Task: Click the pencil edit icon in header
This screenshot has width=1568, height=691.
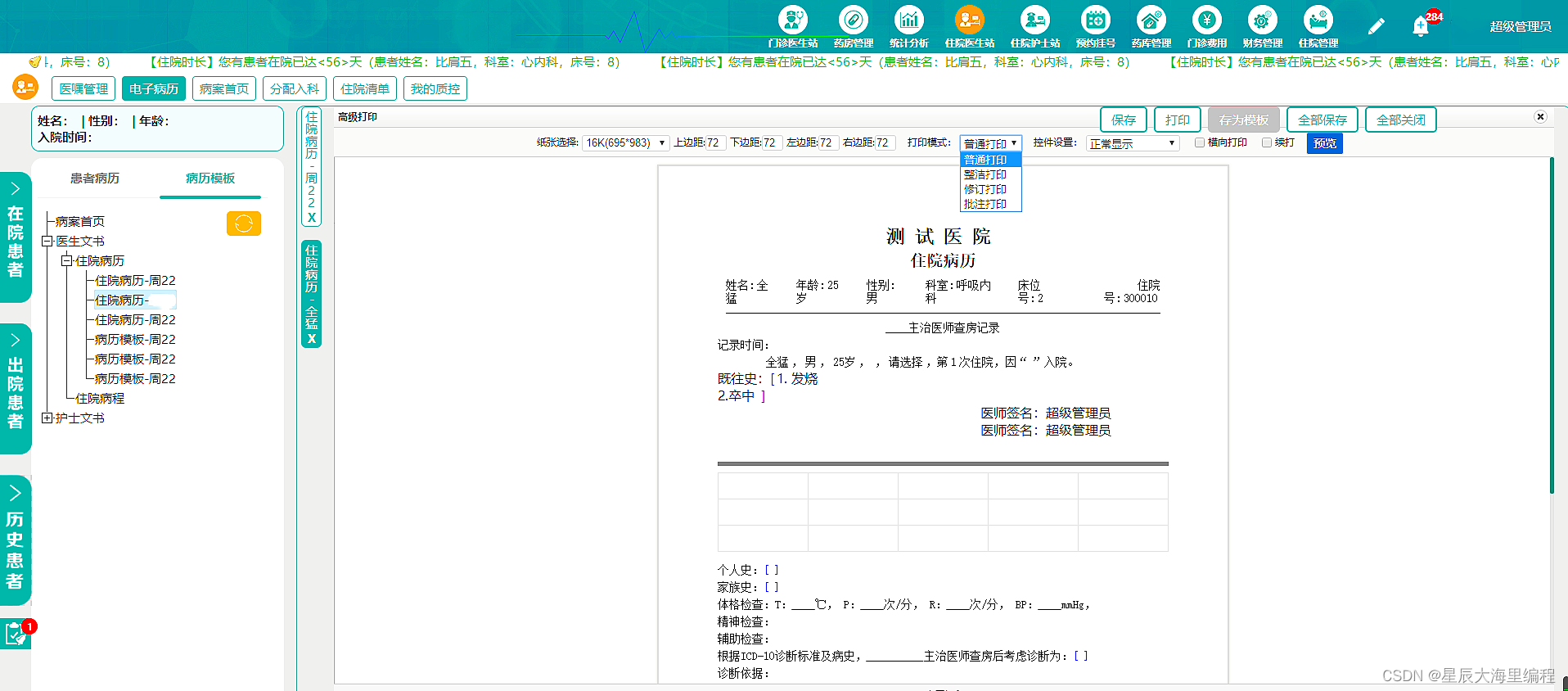Action: [x=1376, y=26]
